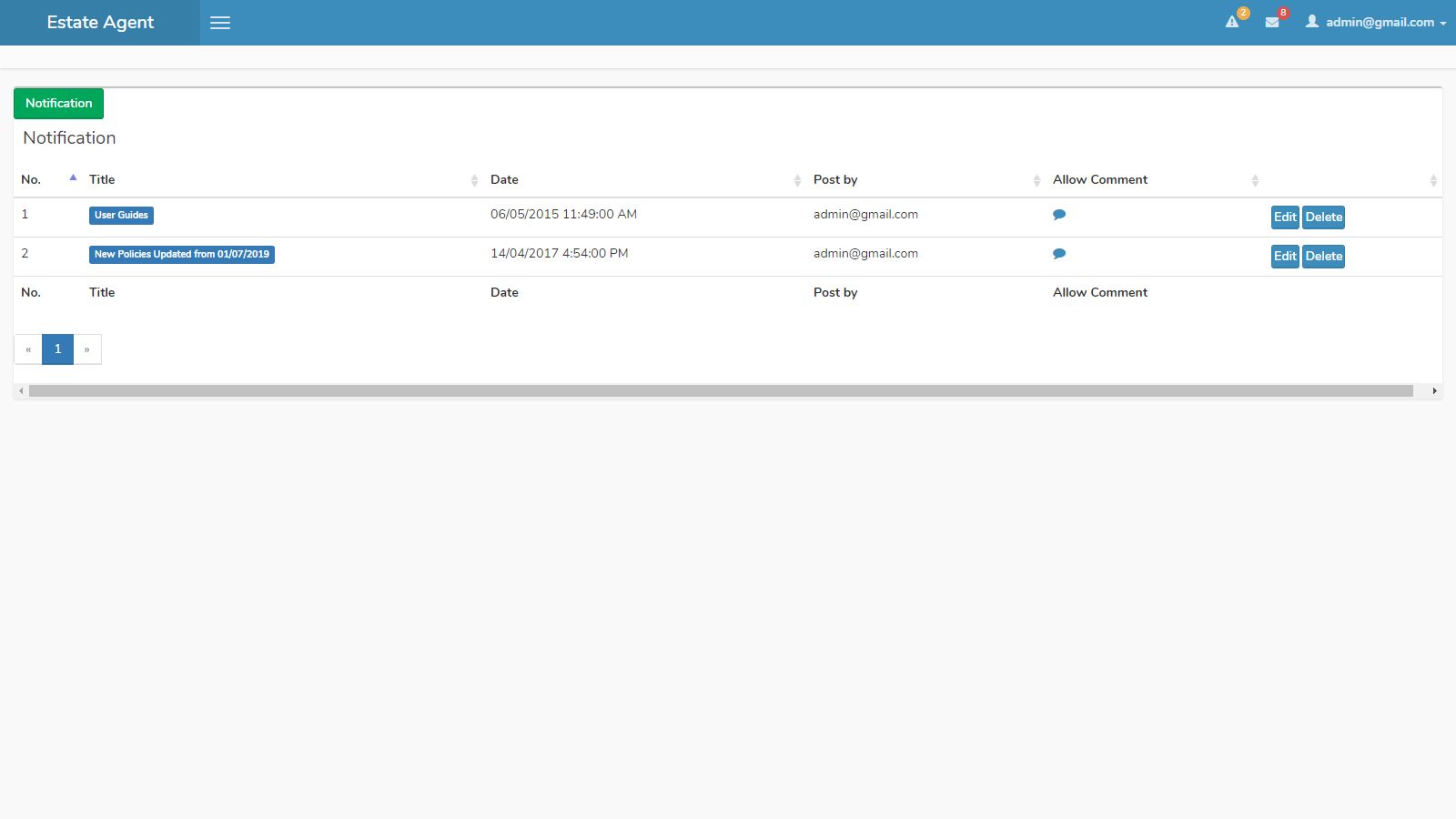This screenshot has width=1456, height=819.
Task: Open New Policies Updated from 01/07/2019
Action: (182, 255)
